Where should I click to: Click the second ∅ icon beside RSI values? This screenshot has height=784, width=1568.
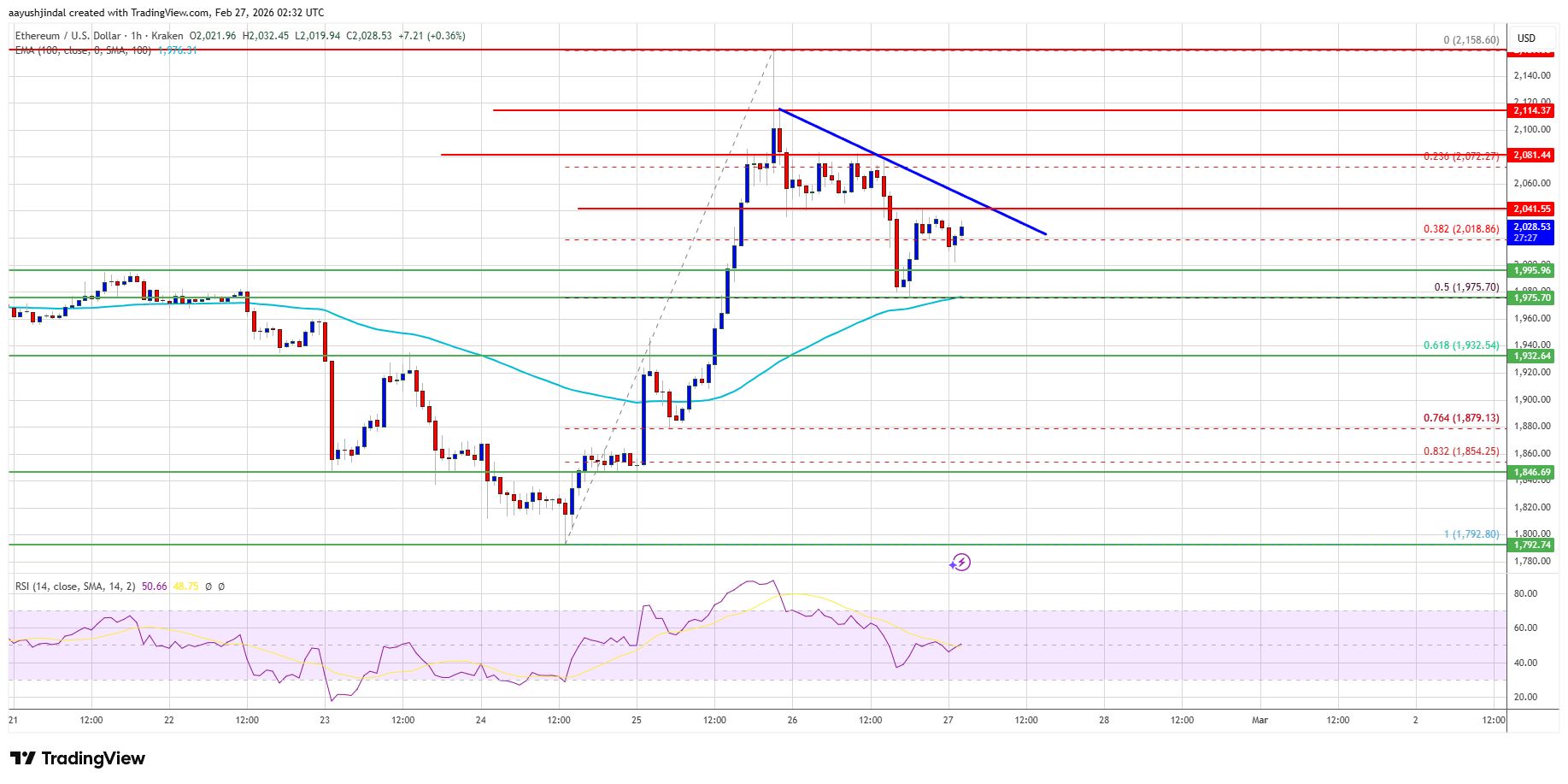pos(220,586)
